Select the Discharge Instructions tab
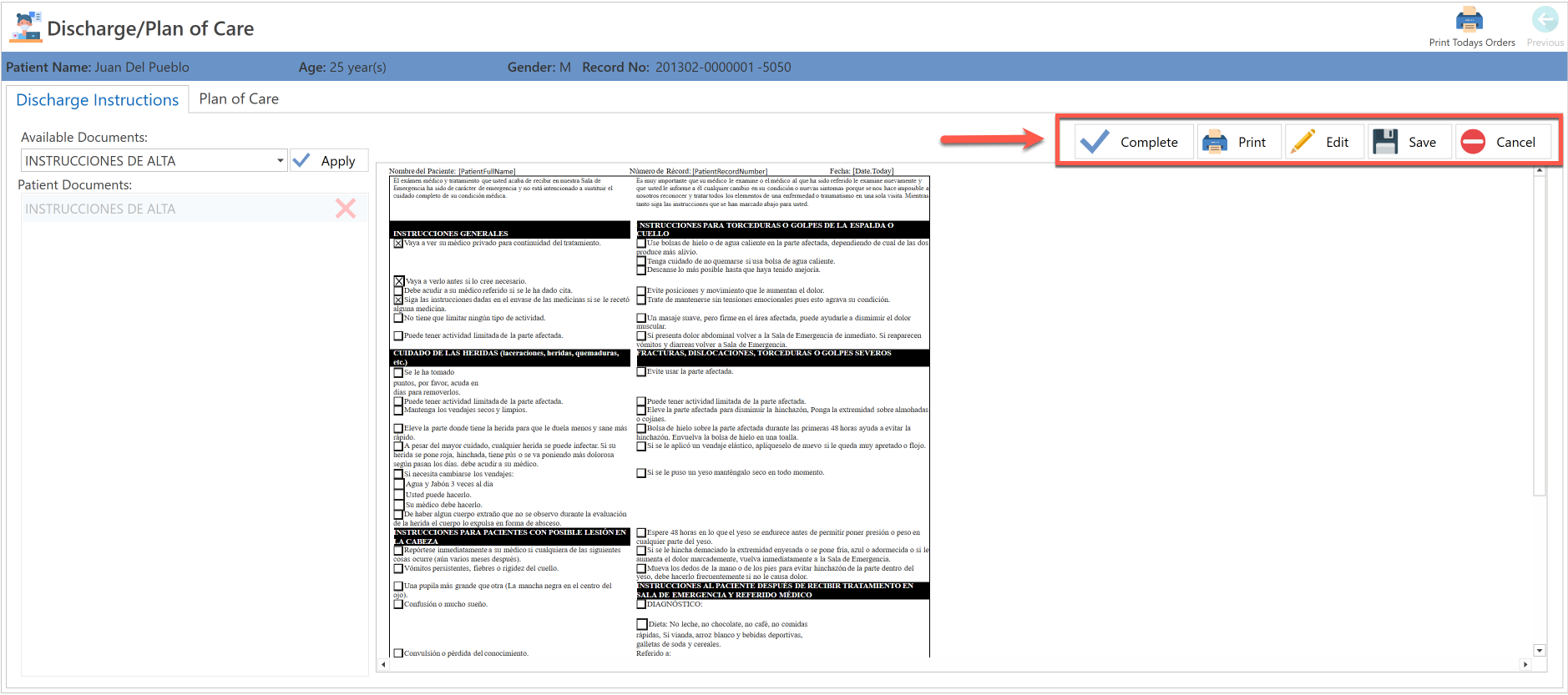The image size is (1568, 695). 97,99
